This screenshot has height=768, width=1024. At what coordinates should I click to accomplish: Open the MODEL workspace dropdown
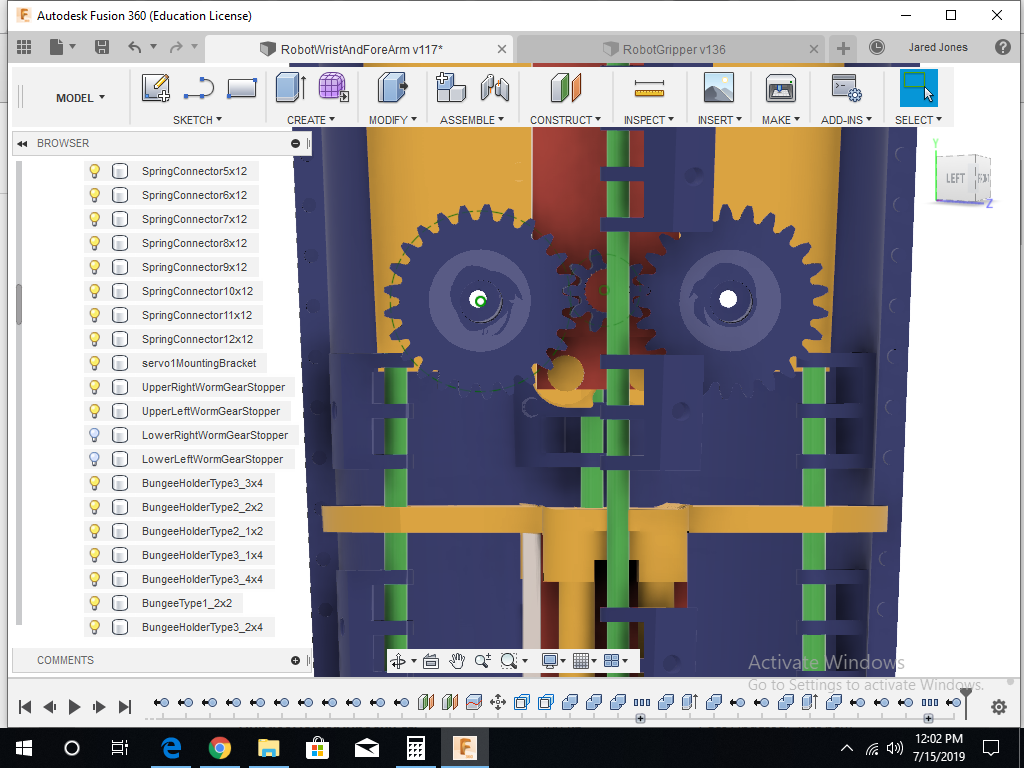[x=80, y=98]
